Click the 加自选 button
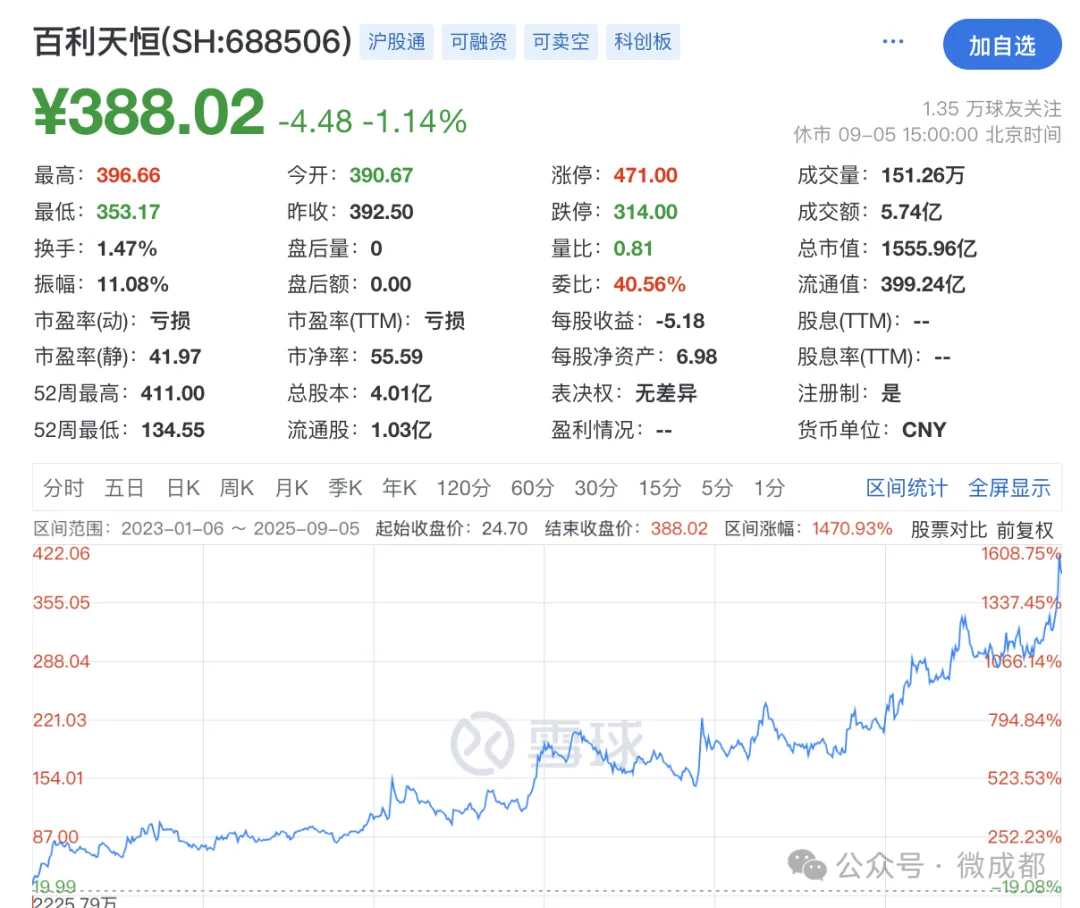The height and width of the screenshot is (908, 1080). coord(1001,45)
